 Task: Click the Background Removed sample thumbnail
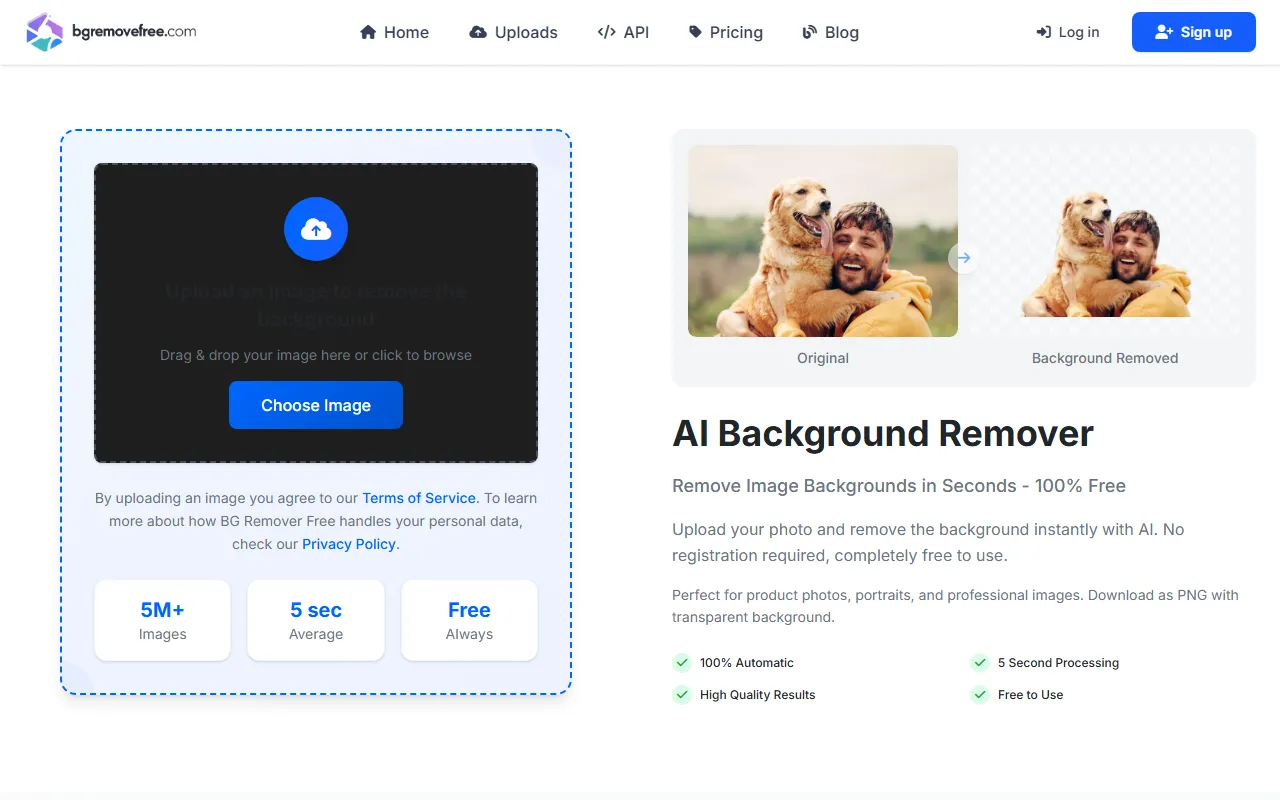click(1105, 241)
